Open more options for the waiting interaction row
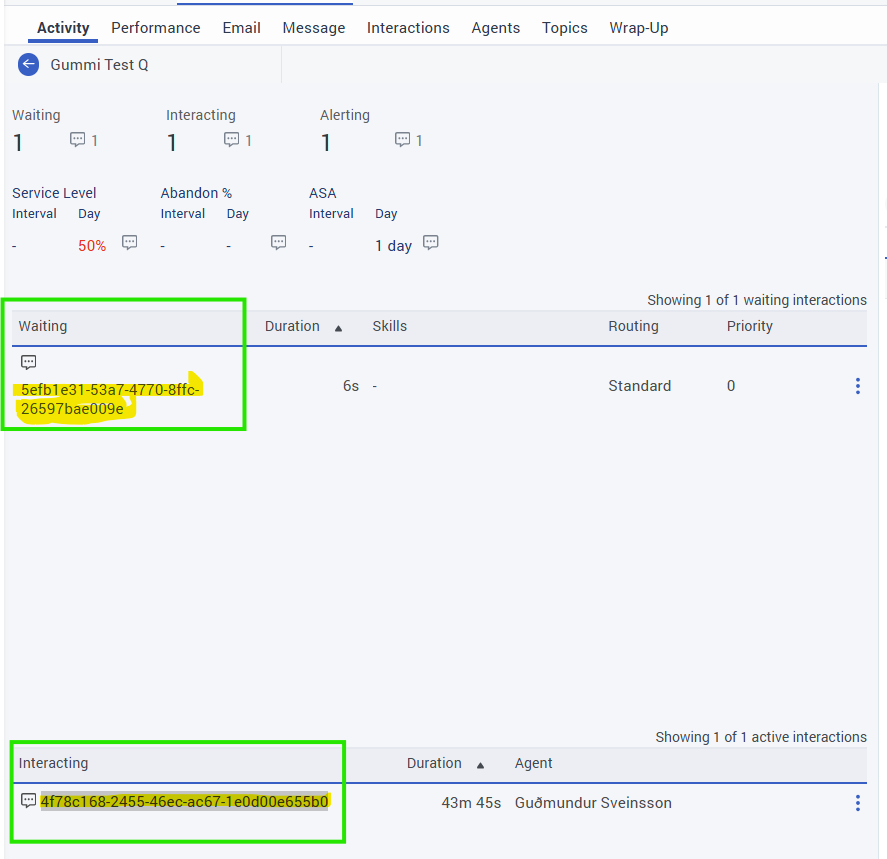Image resolution: width=887 pixels, height=859 pixels. [x=858, y=386]
